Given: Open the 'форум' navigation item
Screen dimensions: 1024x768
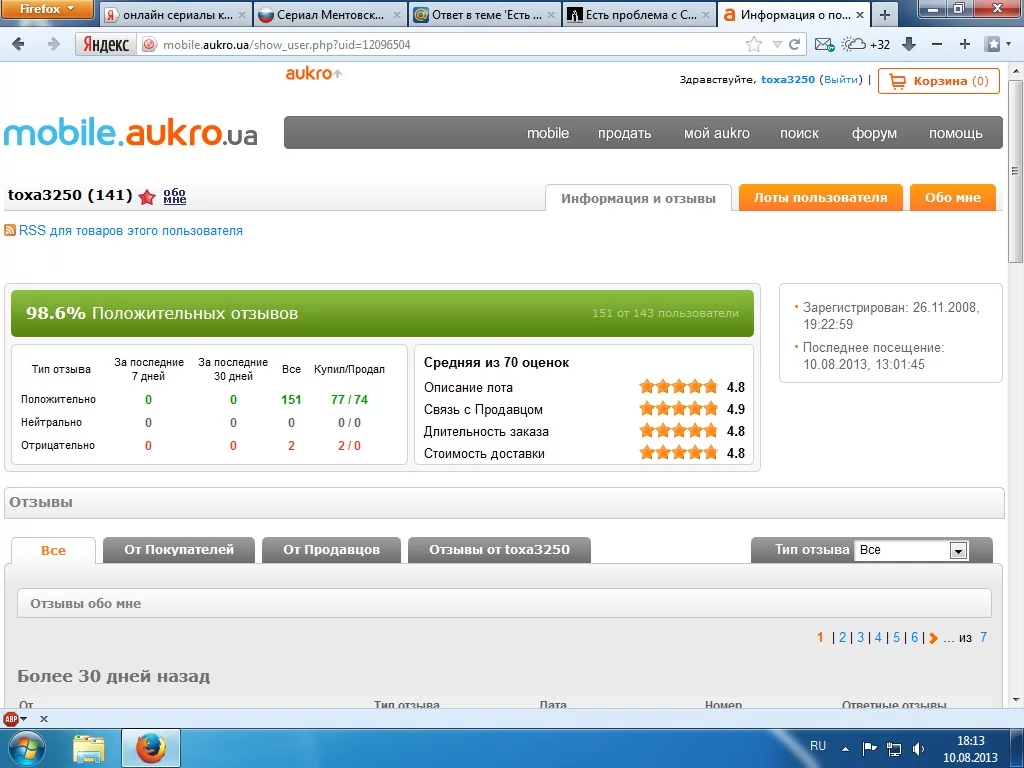Looking at the screenshot, I should tap(874, 133).
